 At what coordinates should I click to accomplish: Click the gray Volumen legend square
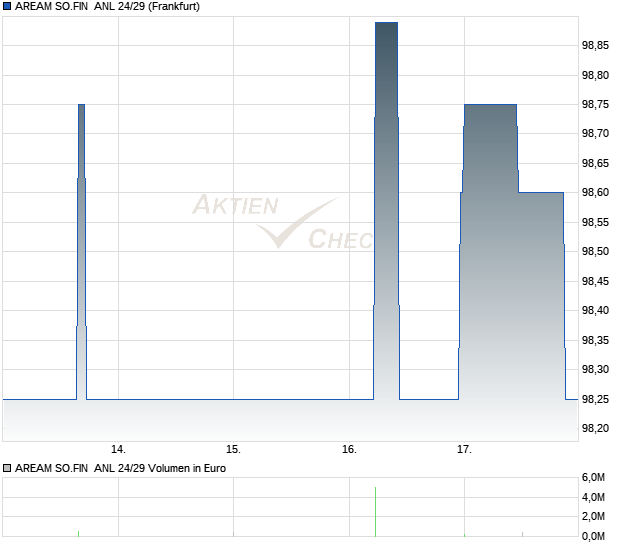7,468
